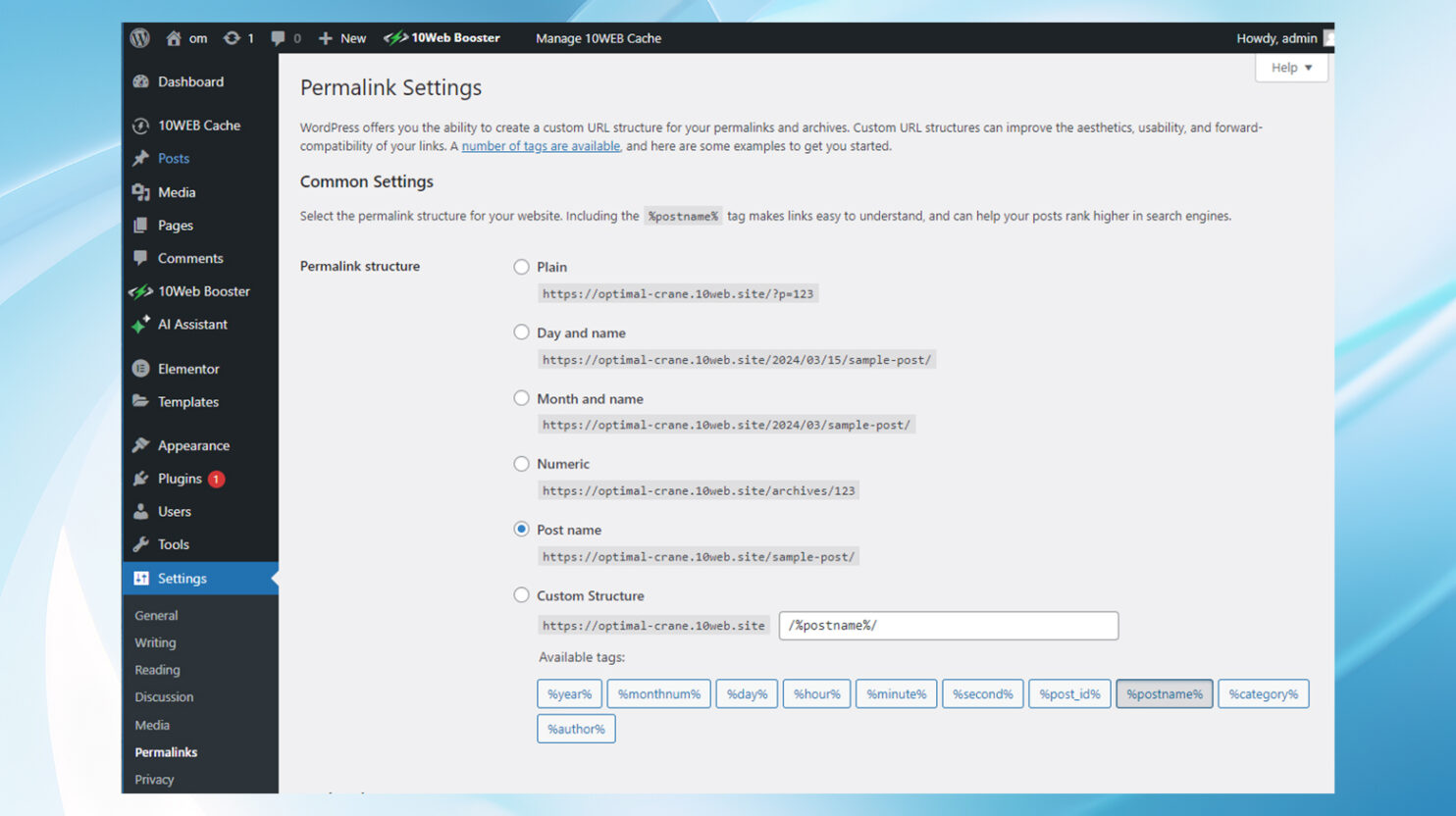Choose the Day and name structure
Viewport: 1456px width, 816px height.
521,331
